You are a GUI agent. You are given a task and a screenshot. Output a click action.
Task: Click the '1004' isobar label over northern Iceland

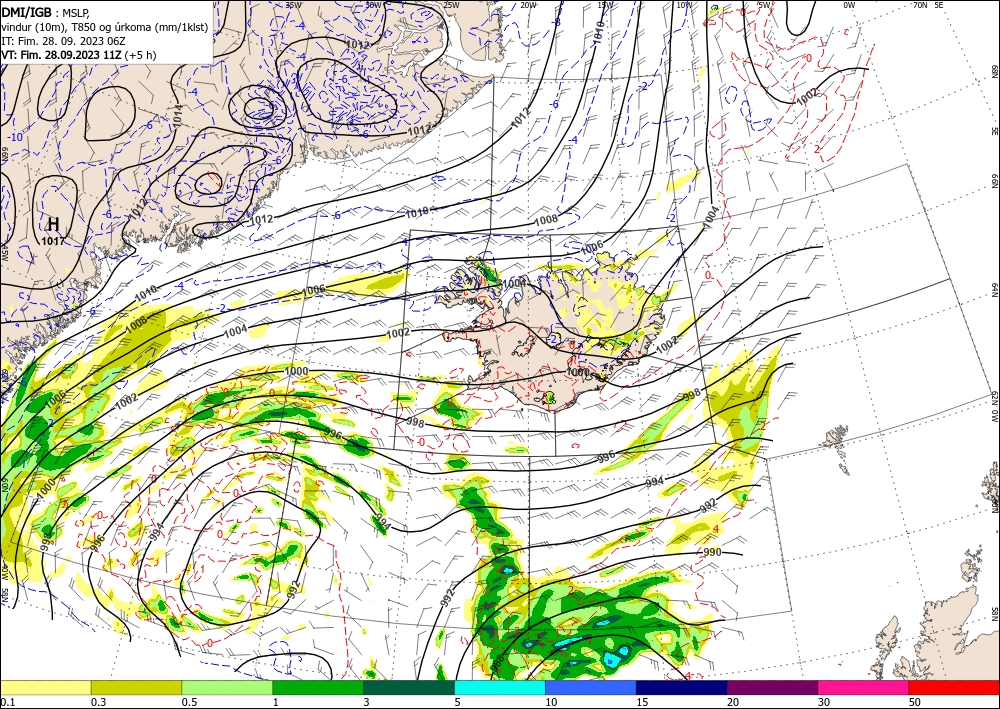(x=514, y=283)
